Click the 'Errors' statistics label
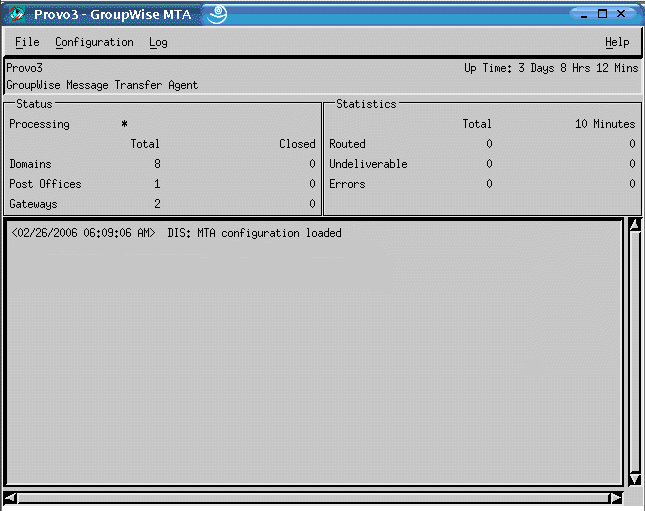The height and width of the screenshot is (511, 645). coord(347,184)
